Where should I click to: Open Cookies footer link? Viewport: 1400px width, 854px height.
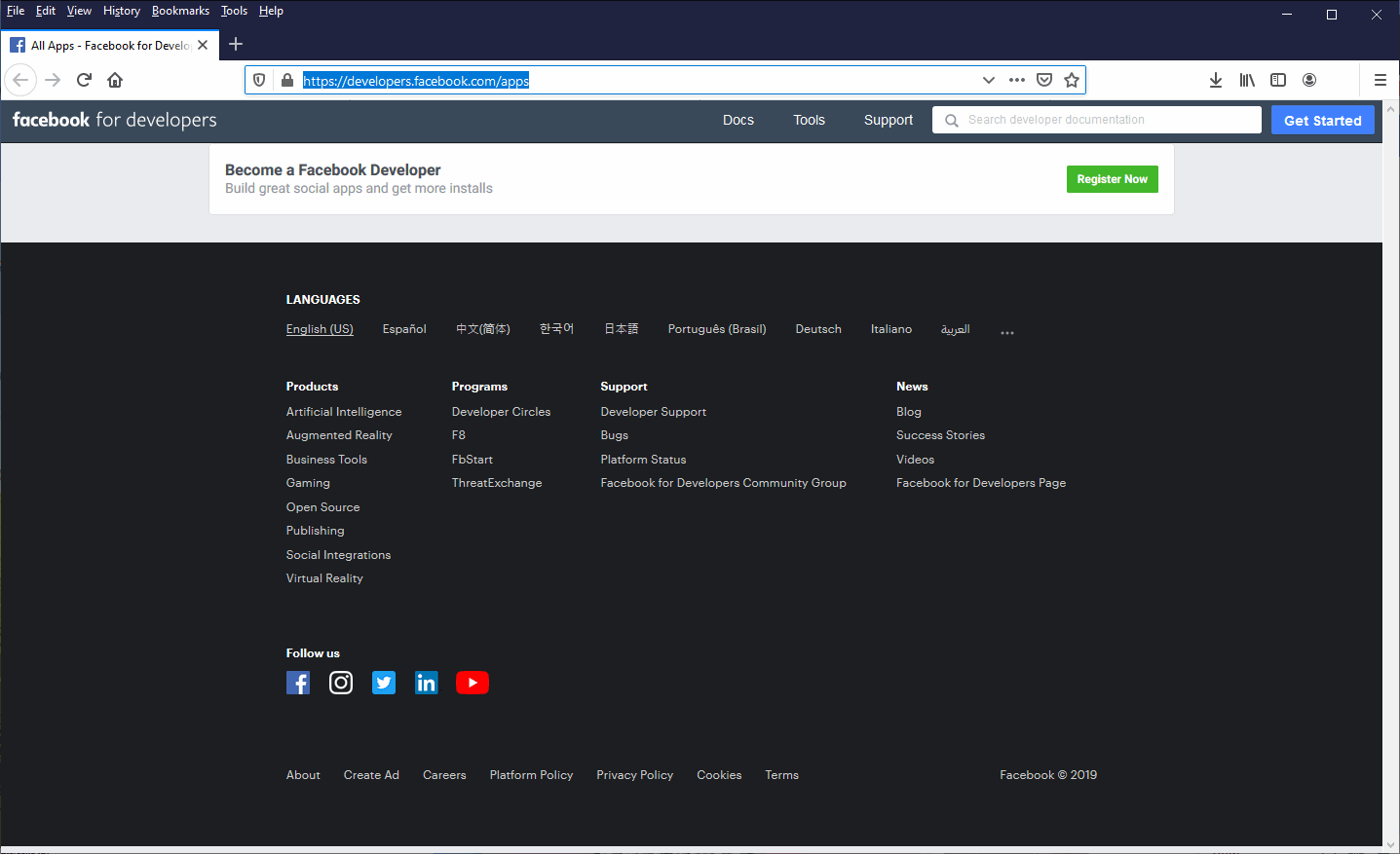click(x=719, y=775)
